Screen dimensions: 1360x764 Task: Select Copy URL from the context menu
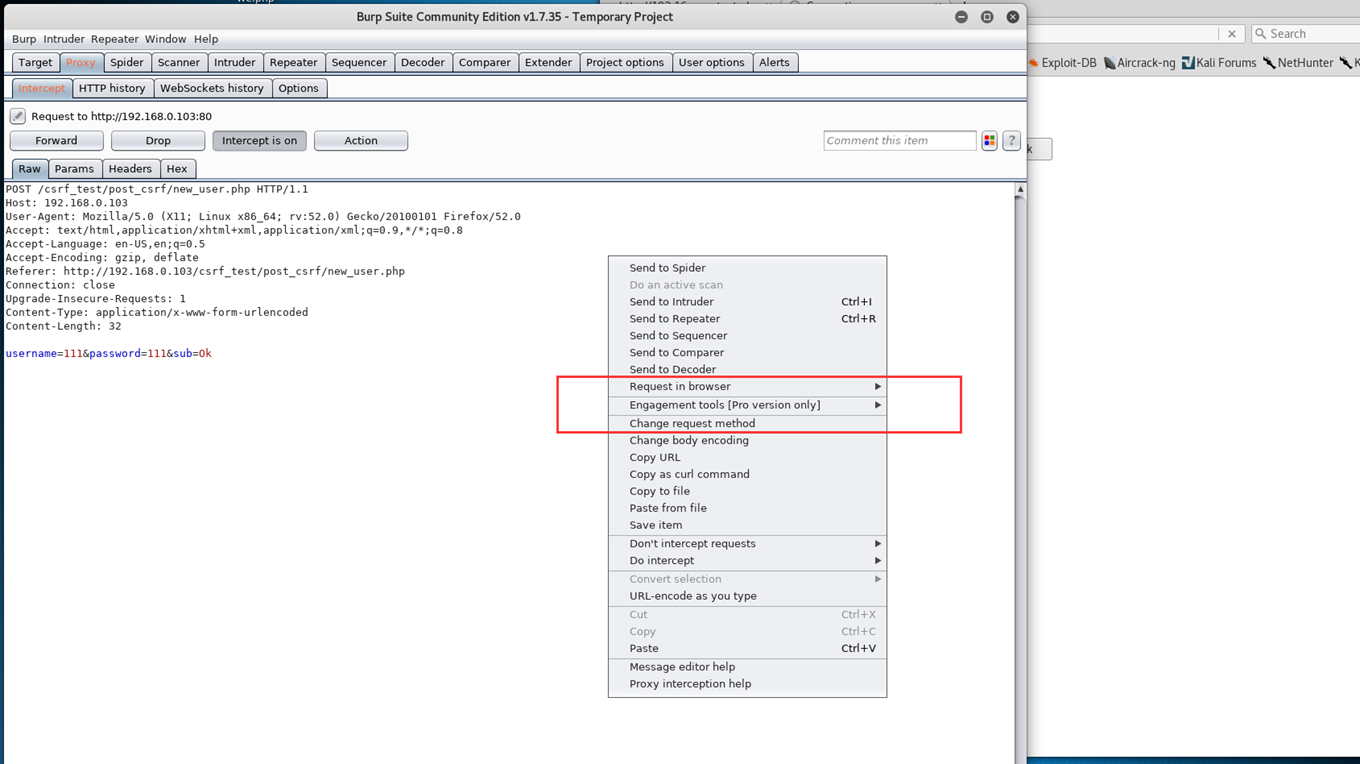coord(747,458)
